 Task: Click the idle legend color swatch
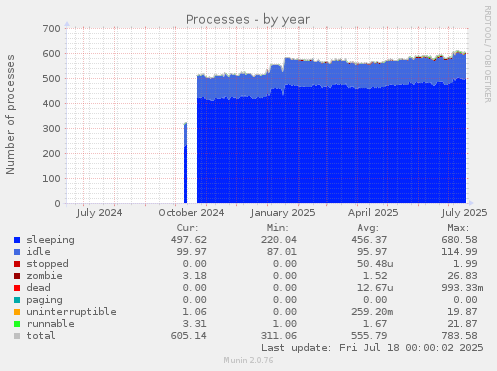17,252
